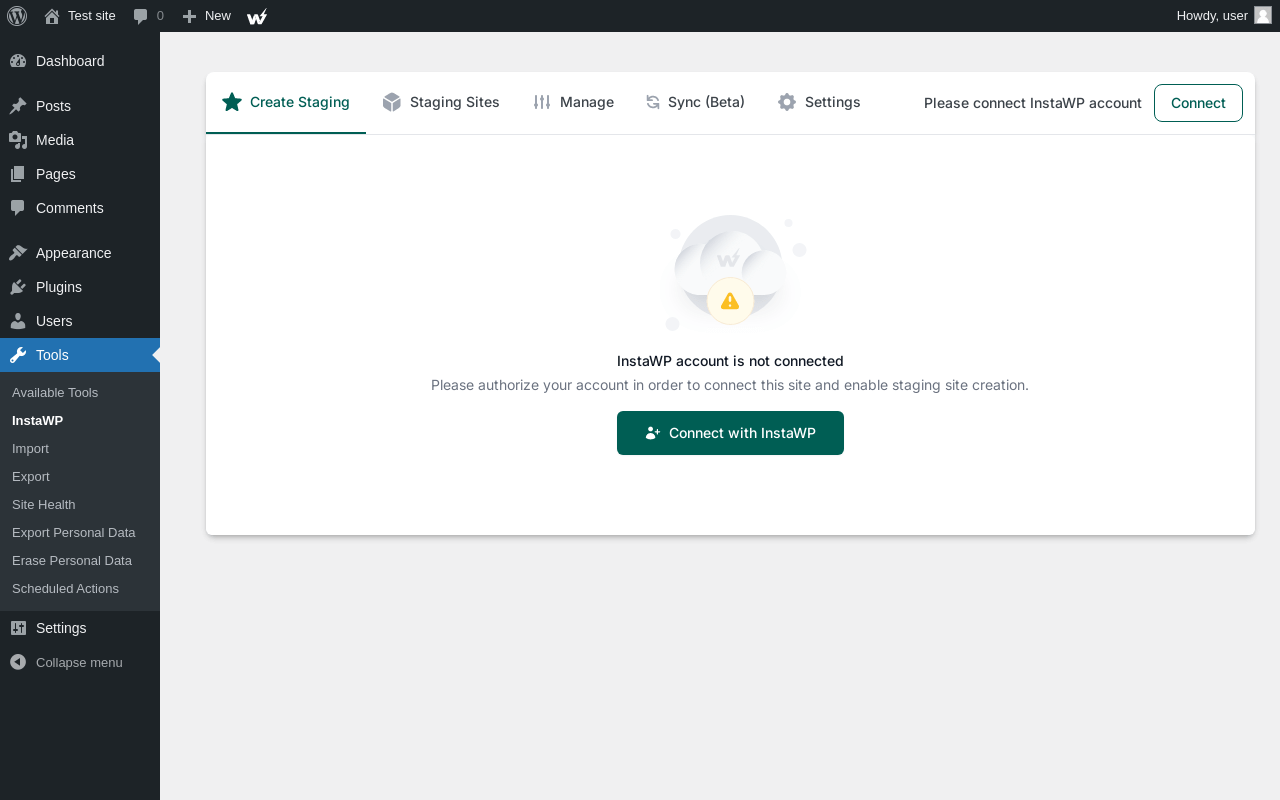Open the Sync (Beta) tab

click(x=695, y=102)
